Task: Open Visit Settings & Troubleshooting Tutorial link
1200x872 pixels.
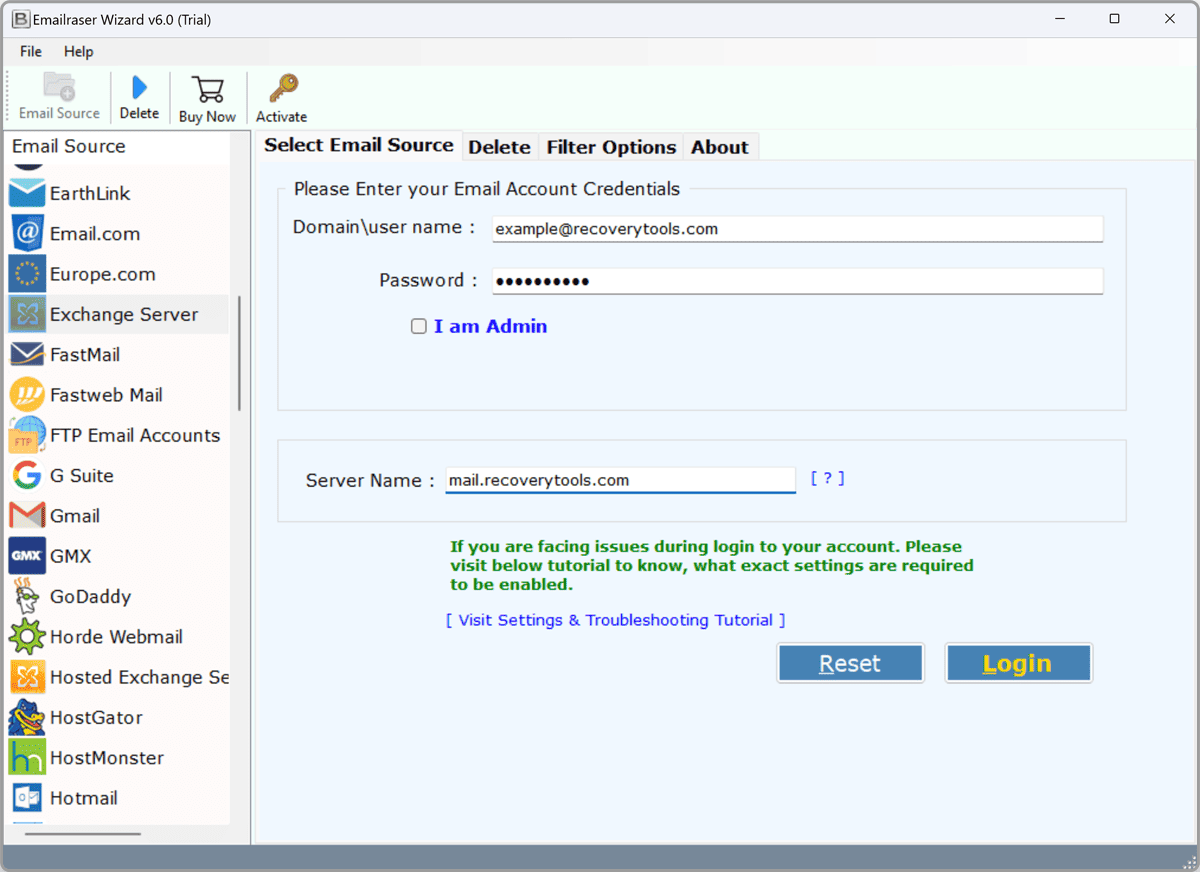Action: pos(615,620)
